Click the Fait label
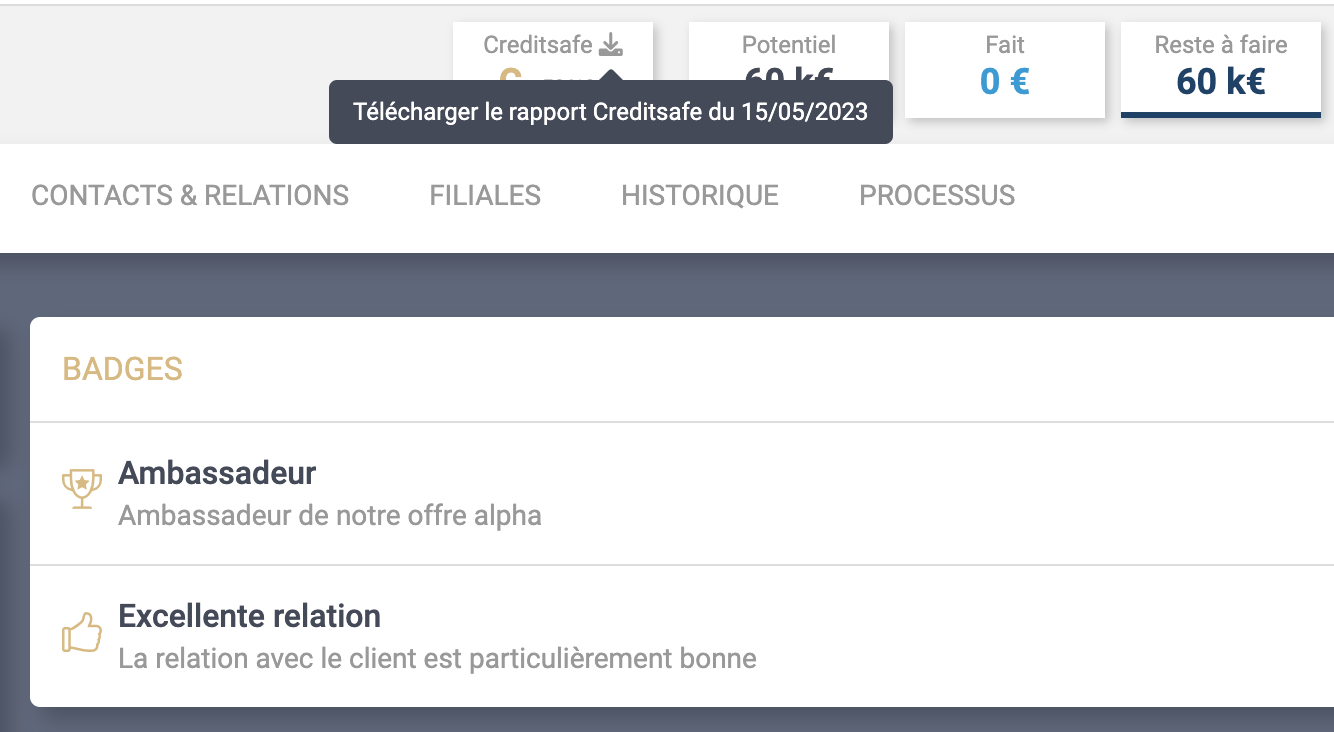The height and width of the screenshot is (732, 1334). 1005,45
